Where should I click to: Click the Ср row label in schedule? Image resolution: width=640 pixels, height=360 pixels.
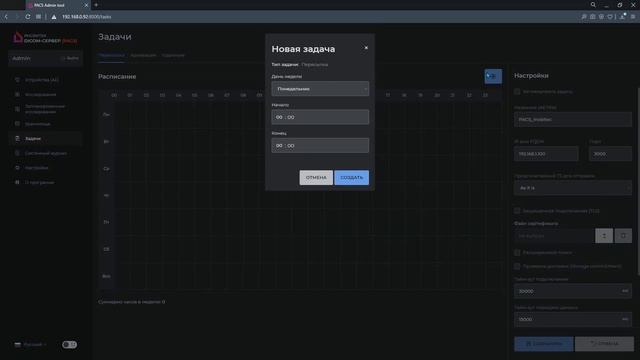[106, 169]
